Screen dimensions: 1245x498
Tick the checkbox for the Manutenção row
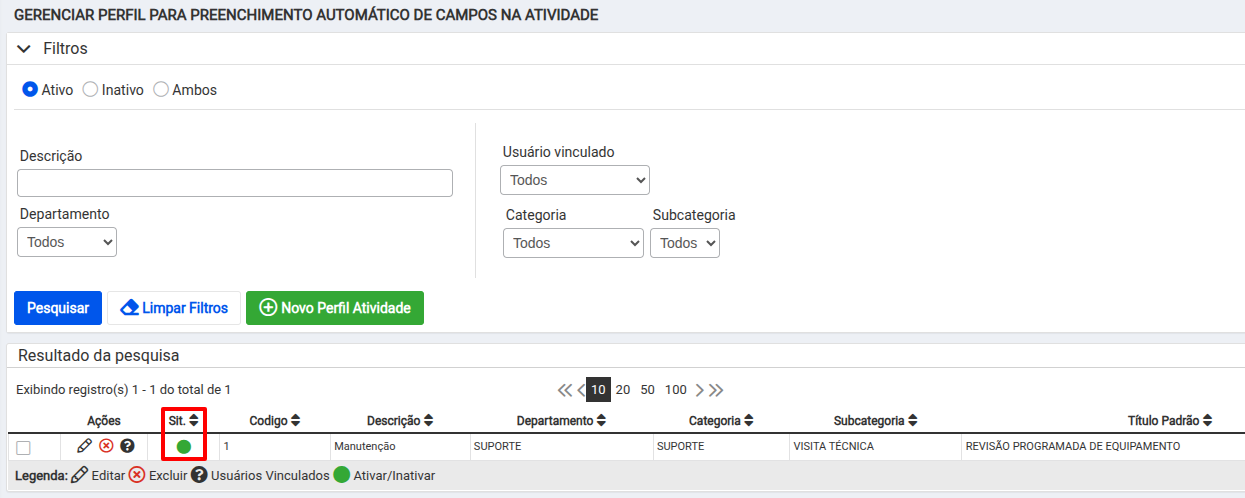click(24, 447)
